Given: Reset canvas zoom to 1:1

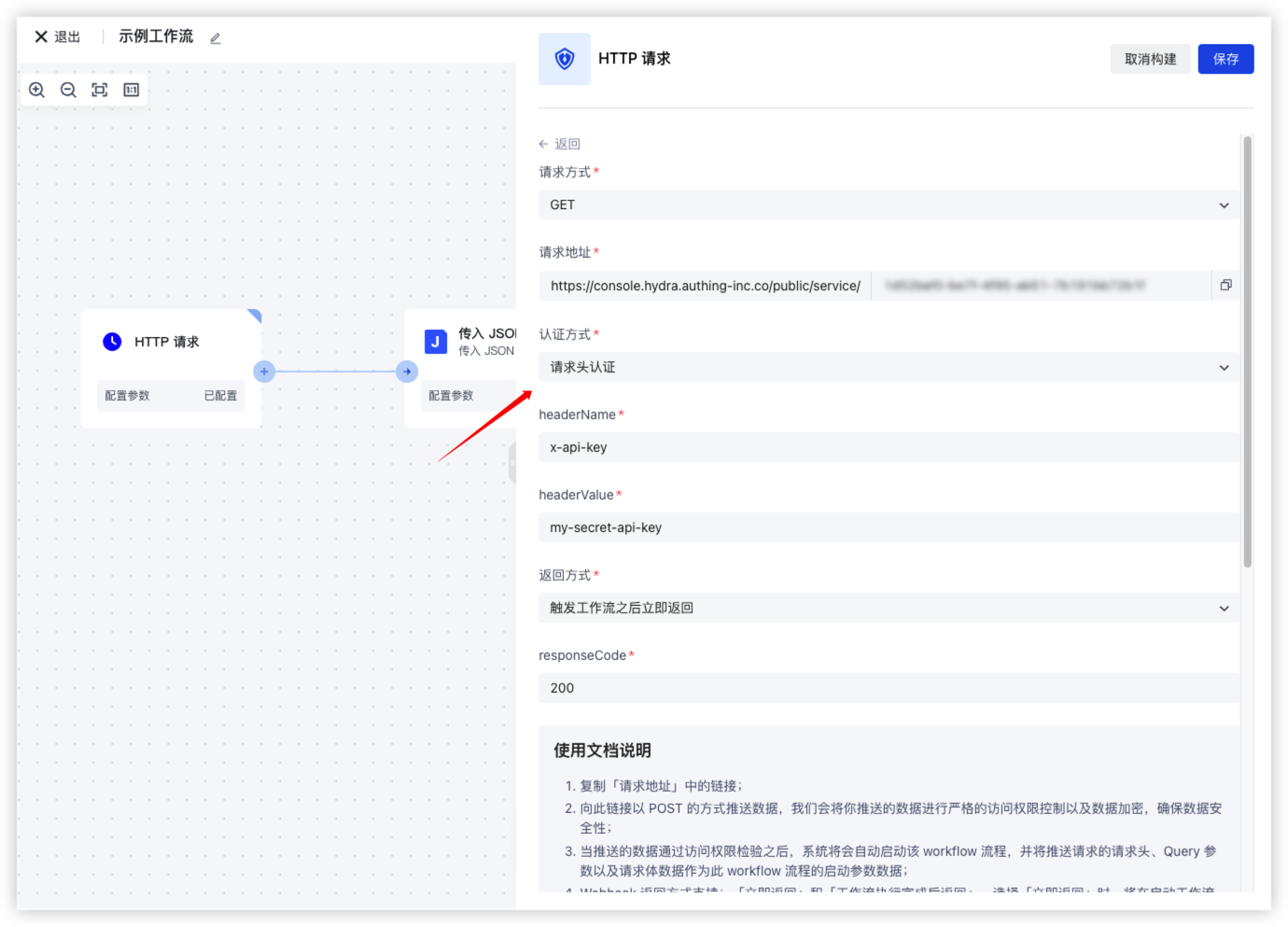Looking at the screenshot, I should (x=132, y=90).
